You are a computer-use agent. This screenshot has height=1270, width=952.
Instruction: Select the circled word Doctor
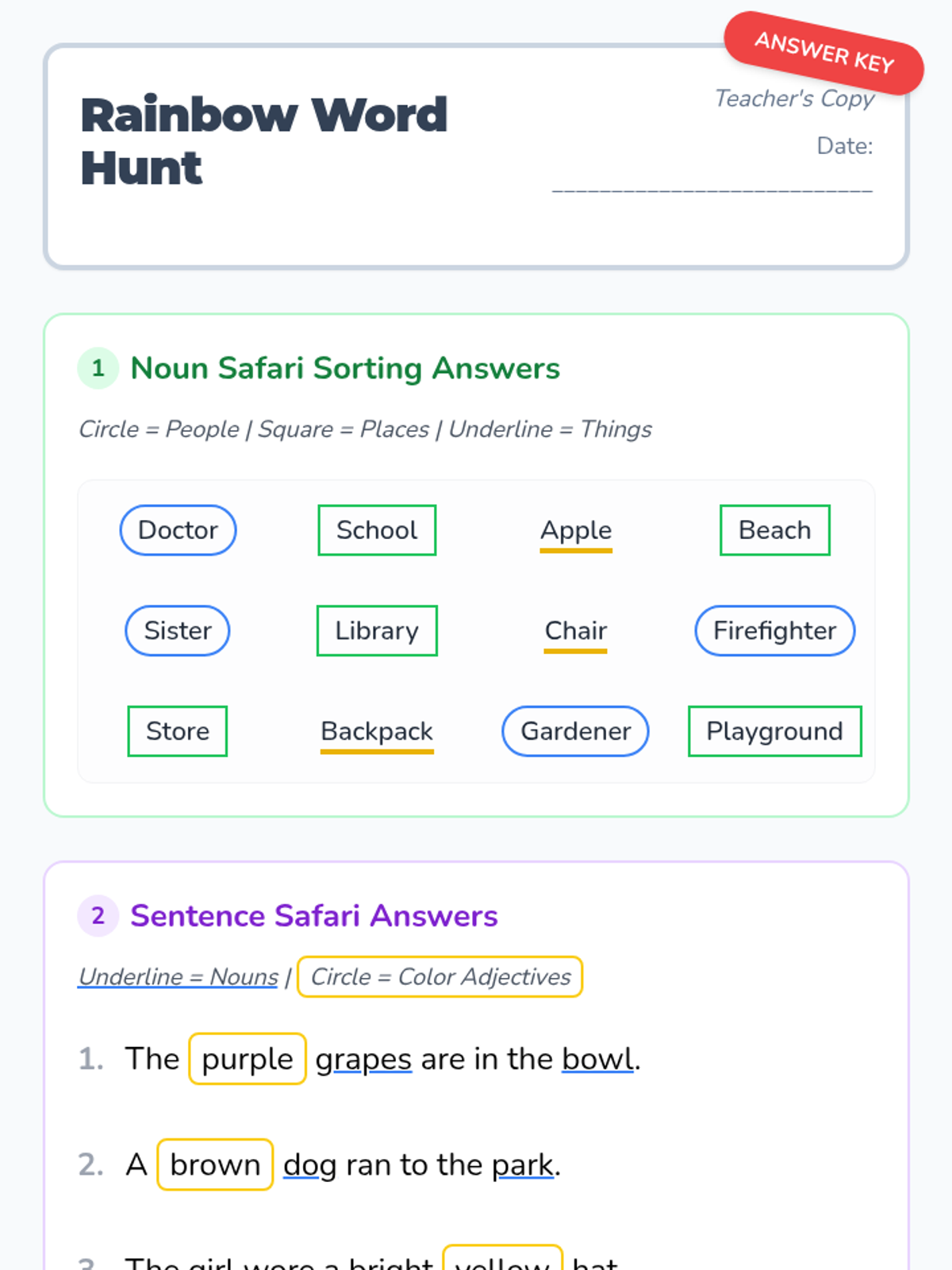click(x=178, y=530)
